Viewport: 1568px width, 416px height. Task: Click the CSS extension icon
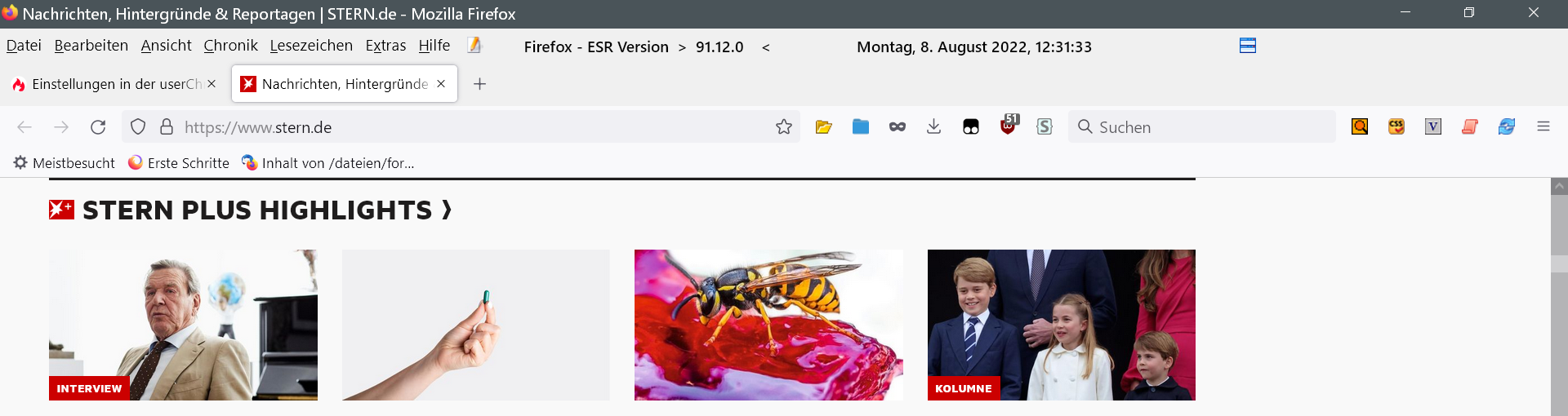[x=1396, y=126]
